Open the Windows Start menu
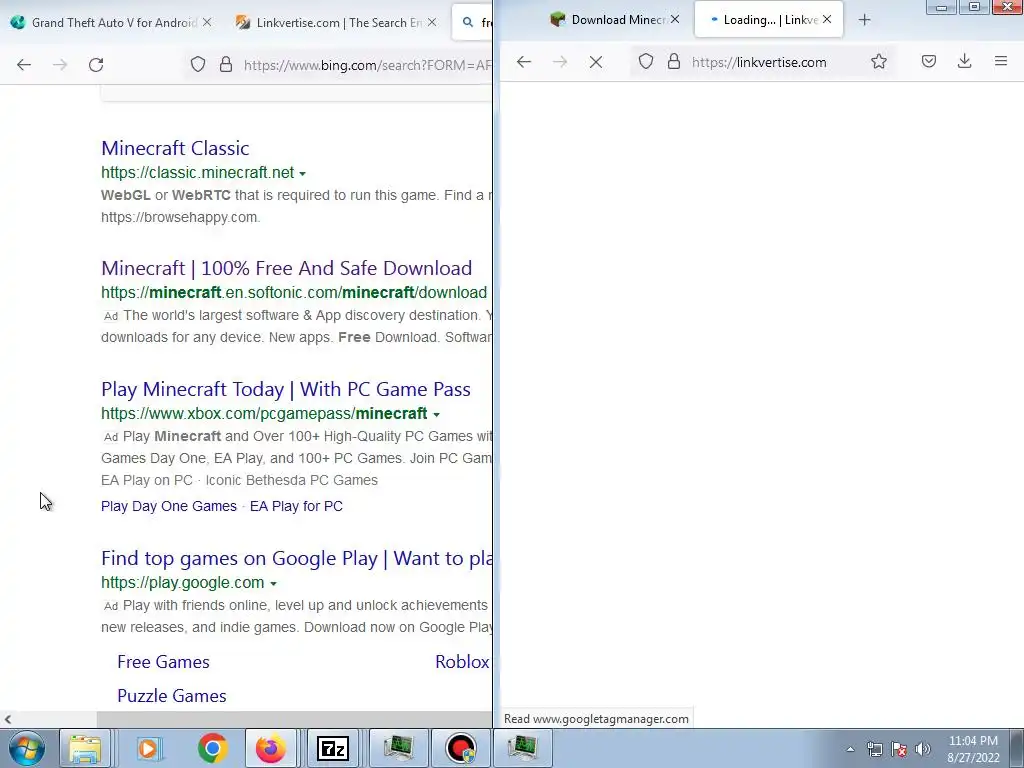Image resolution: width=1024 pixels, height=768 pixels. 26,748
